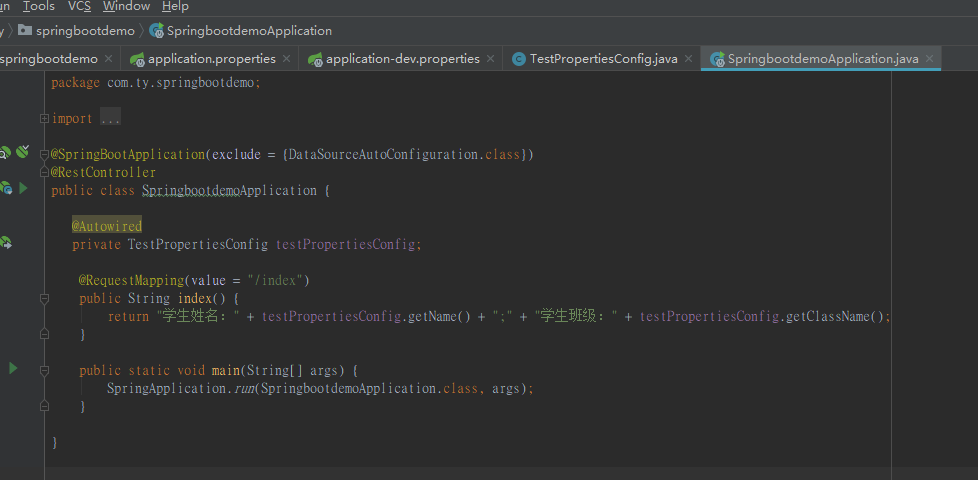The image size is (978, 480).
Task: Select the SpringbootdemoApplication.java tab
Action: 823,59
